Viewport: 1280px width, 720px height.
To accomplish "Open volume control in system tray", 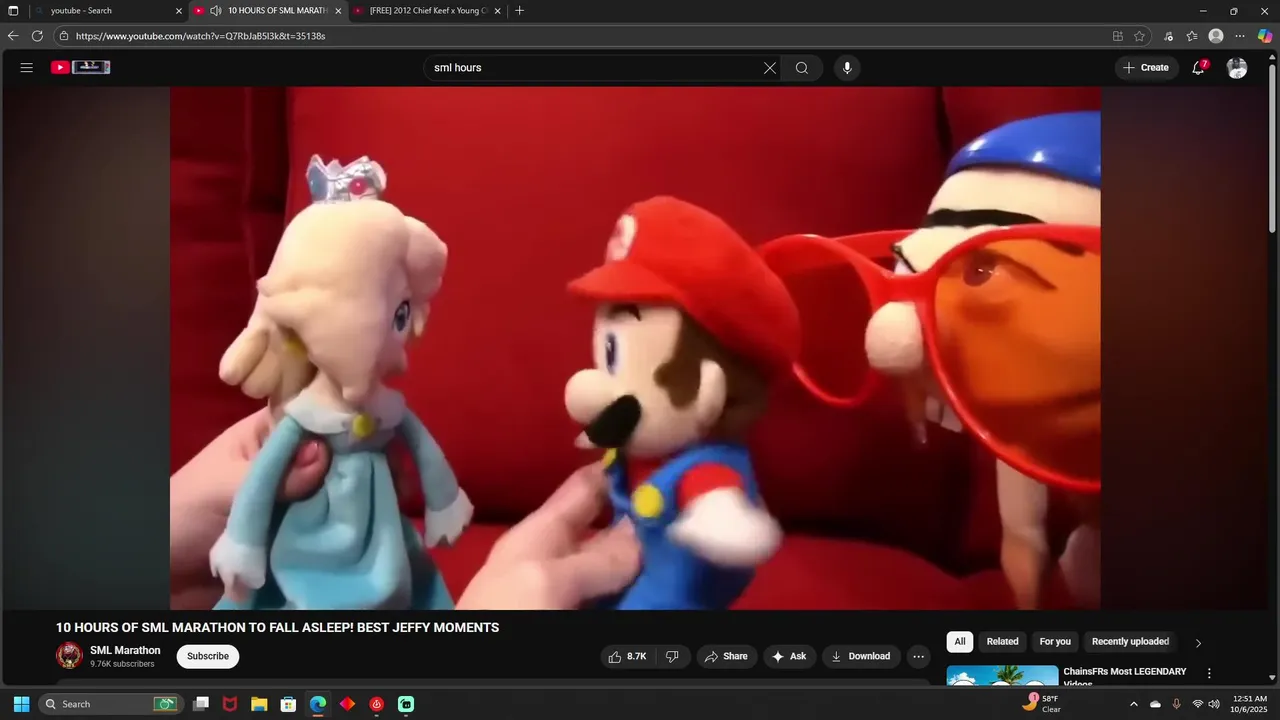I will [x=1214, y=704].
